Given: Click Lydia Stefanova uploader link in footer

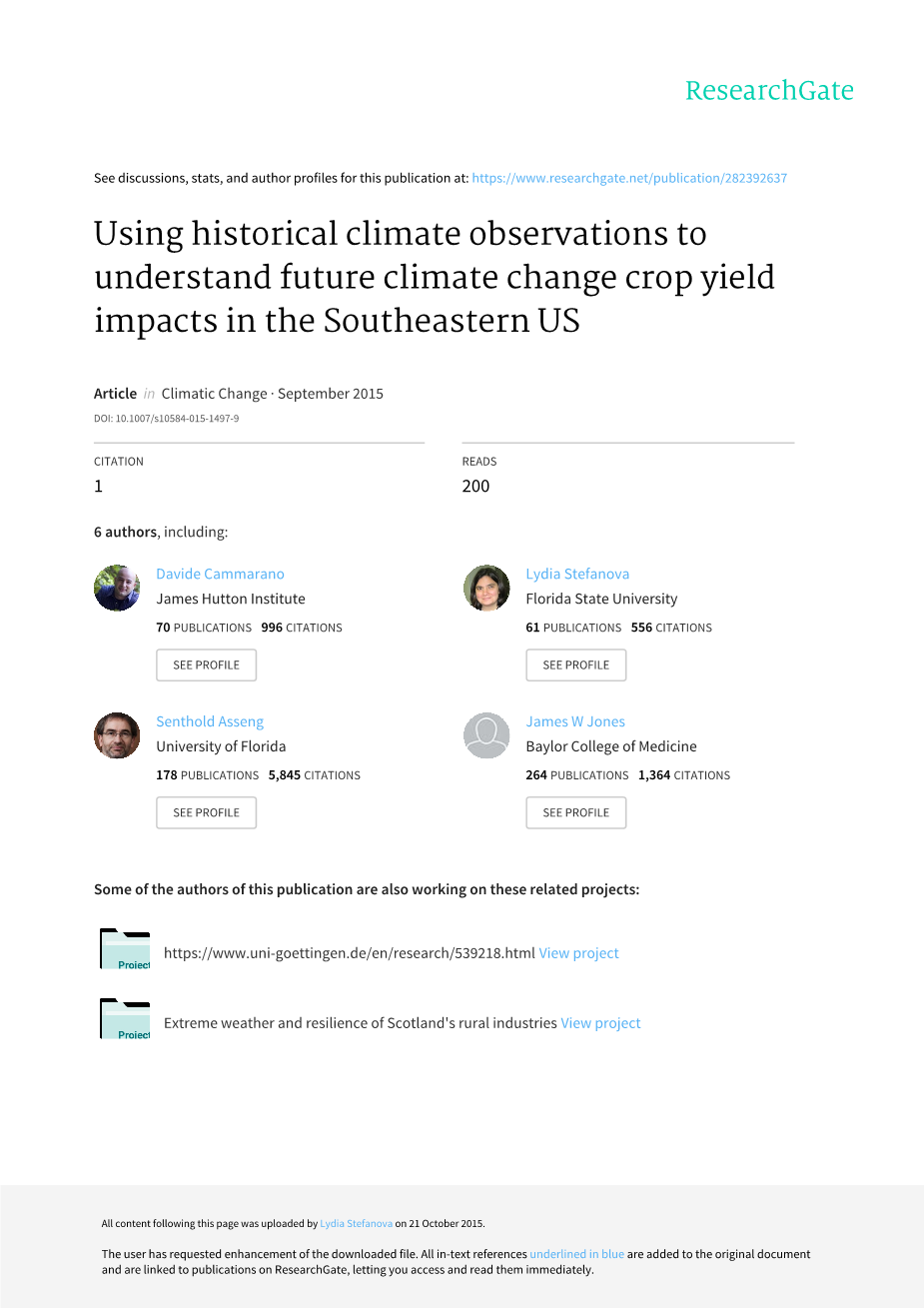Looking at the screenshot, I should [356, 1223].
